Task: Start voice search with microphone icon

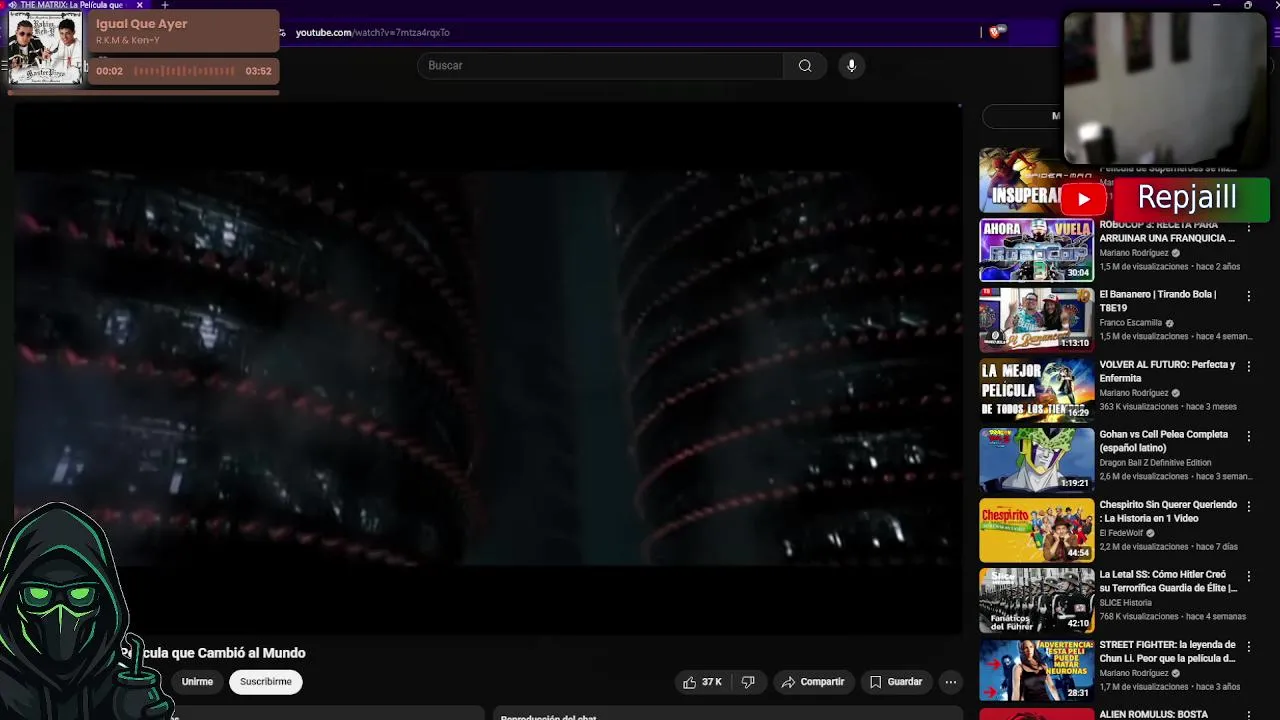Action: (851, 66)
